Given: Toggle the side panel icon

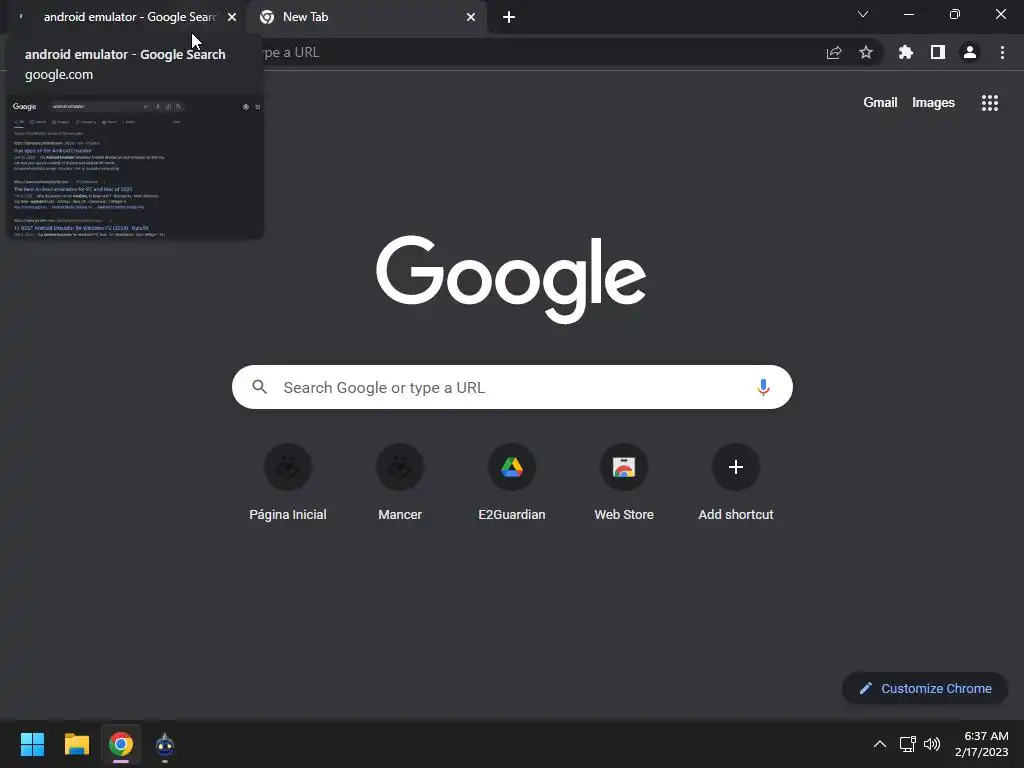Looking at the screenshot, I should [x=938, y=52].
